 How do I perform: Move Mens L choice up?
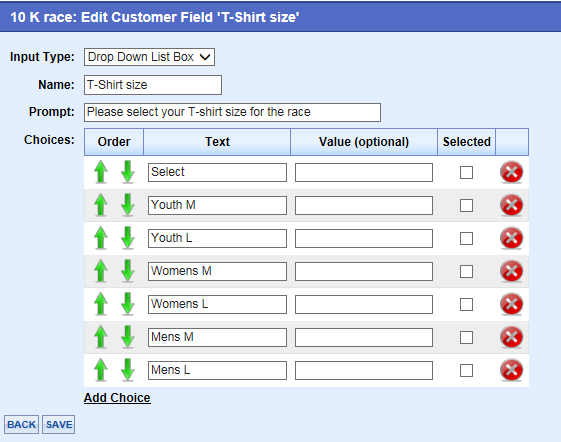click(x=101, y=370)
